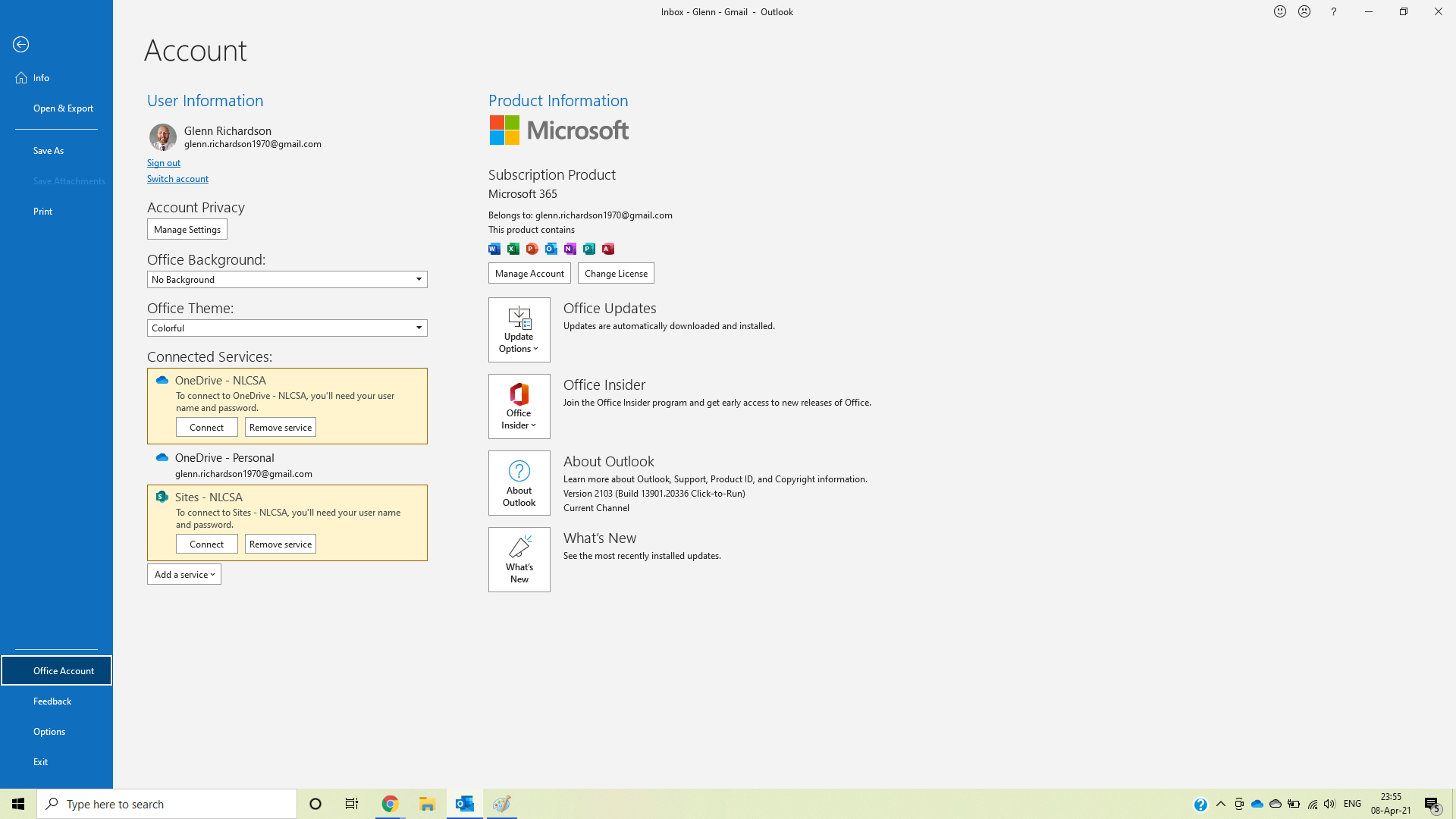Select Save As in sidebar

tap(56, 151)
